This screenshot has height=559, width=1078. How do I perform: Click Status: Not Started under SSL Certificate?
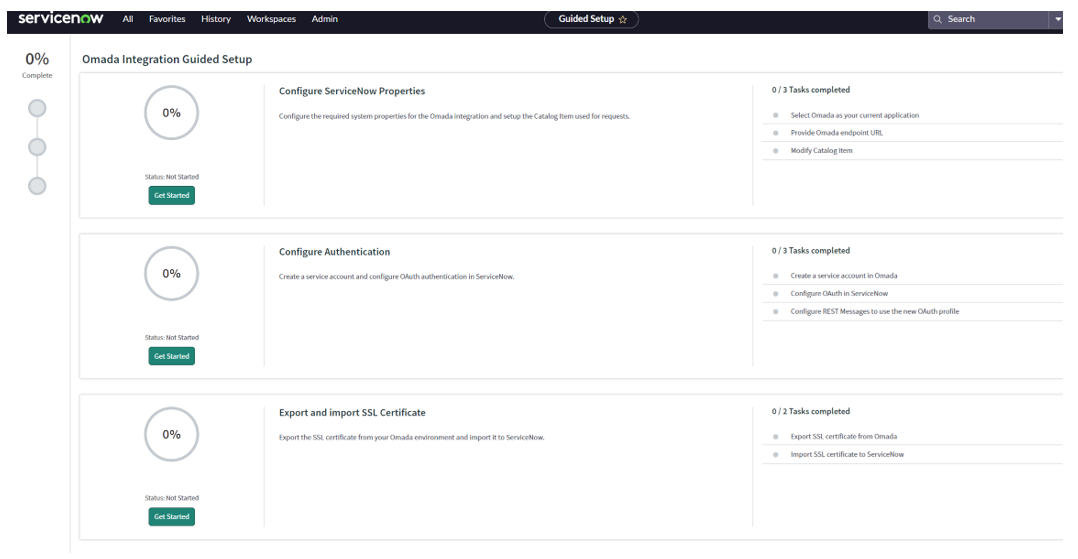point(172,498)
